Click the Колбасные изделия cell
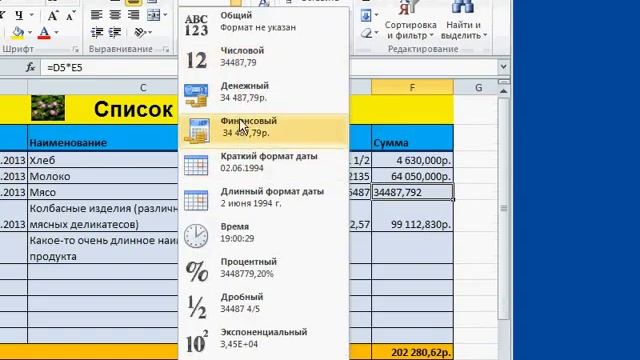The width and height of the screenshot is (640, 360). pyautogui.click(x=103, y=216)
